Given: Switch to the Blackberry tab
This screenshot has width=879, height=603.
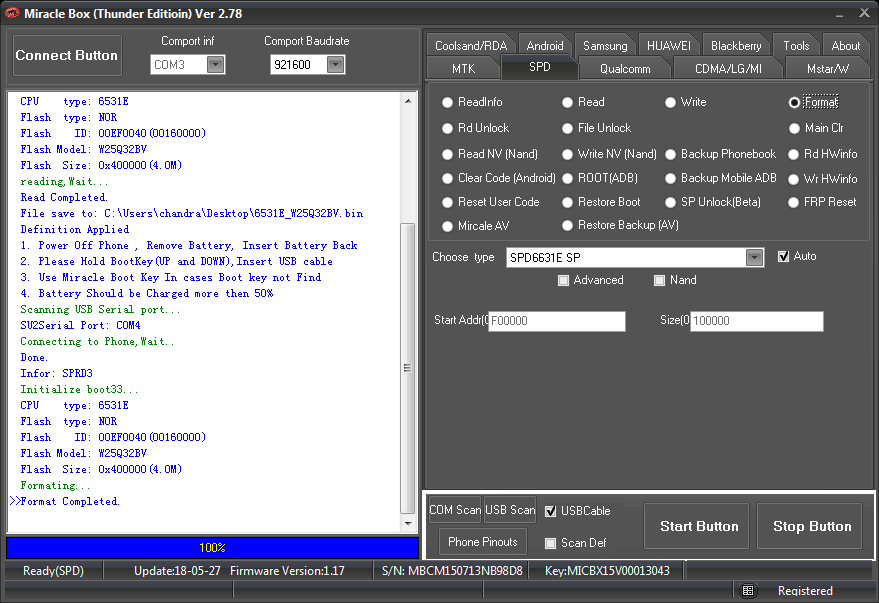Looking at the screenshot, I should (x=736, y=45).
